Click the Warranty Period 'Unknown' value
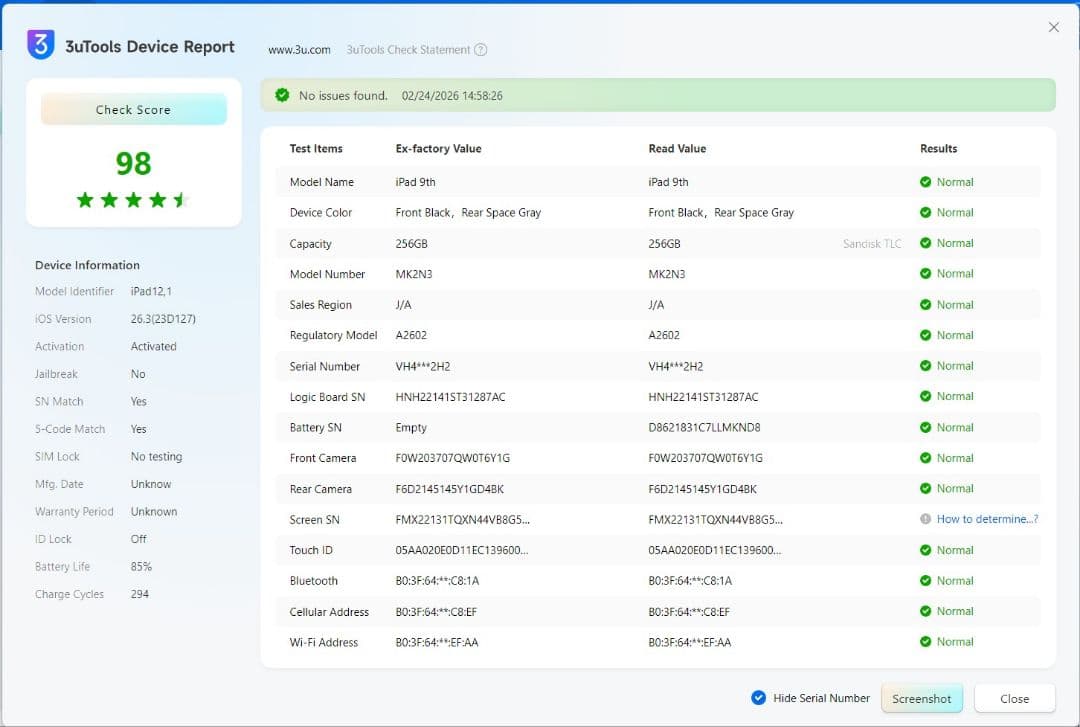Image resolution: width=1080 pixels, height=727 pixels. tap(154, 511)
